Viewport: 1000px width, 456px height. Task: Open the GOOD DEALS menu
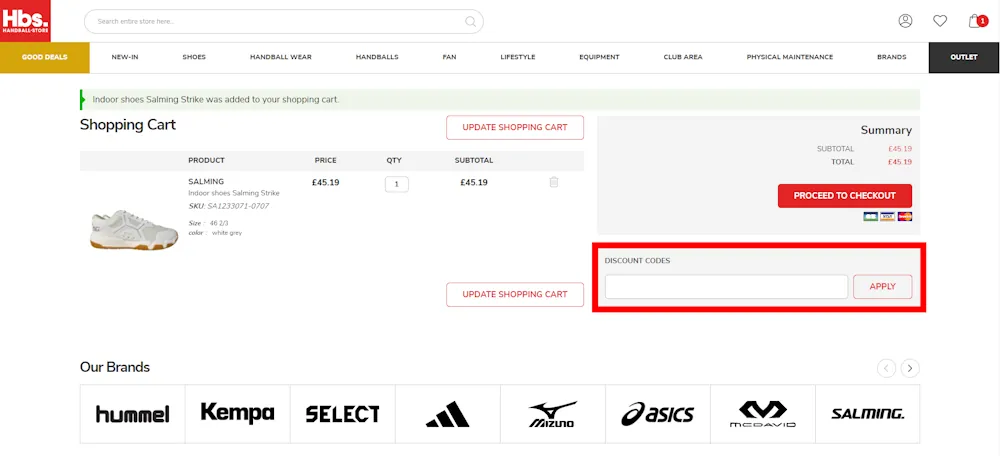coord(45,57)
